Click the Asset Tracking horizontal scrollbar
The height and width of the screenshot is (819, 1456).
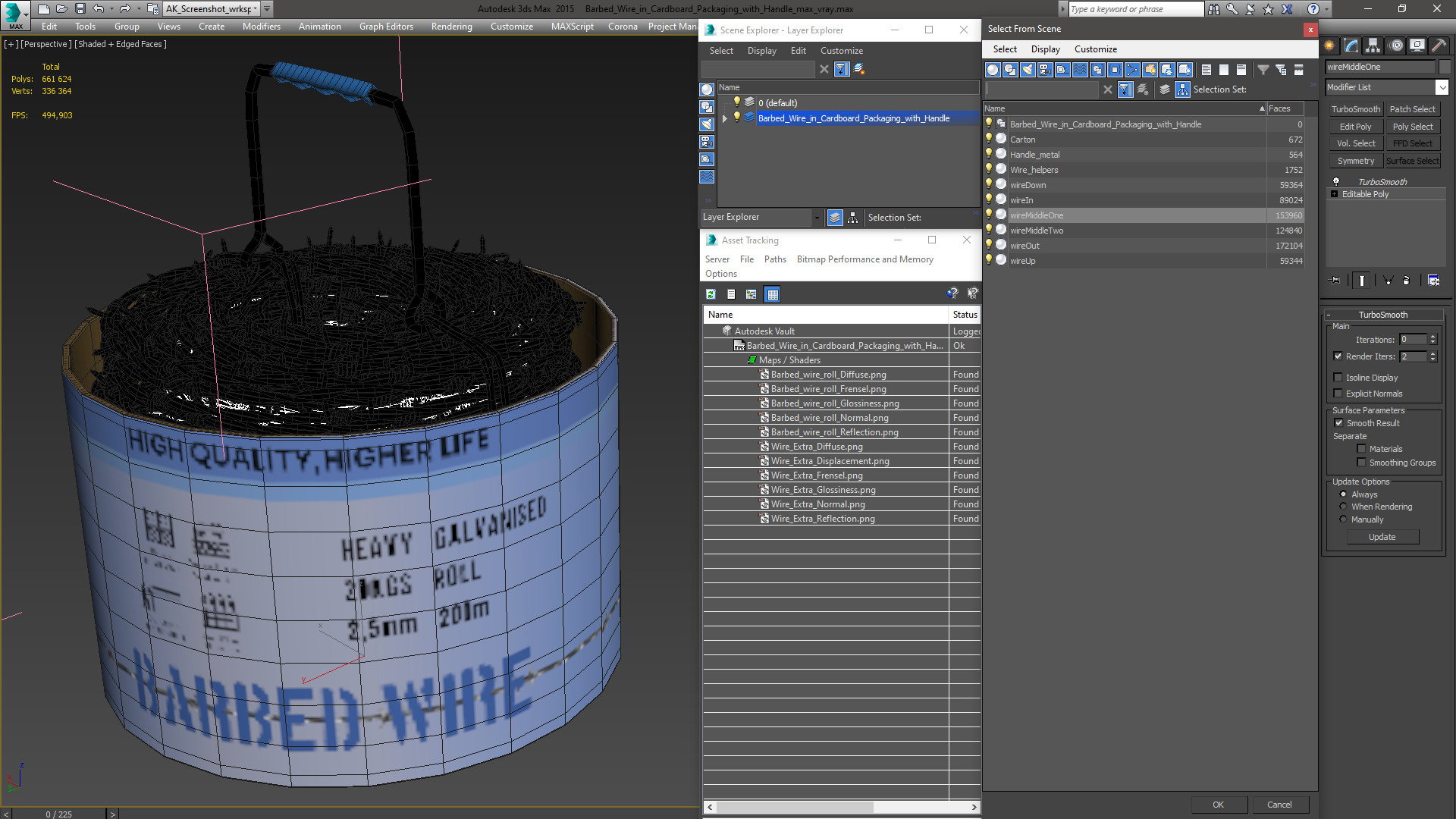(x=842, y=807)
